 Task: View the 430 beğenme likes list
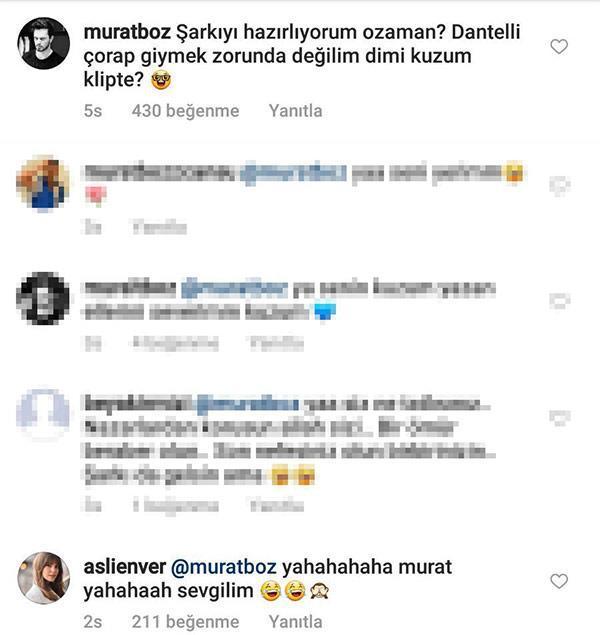(x=185, y=111)
